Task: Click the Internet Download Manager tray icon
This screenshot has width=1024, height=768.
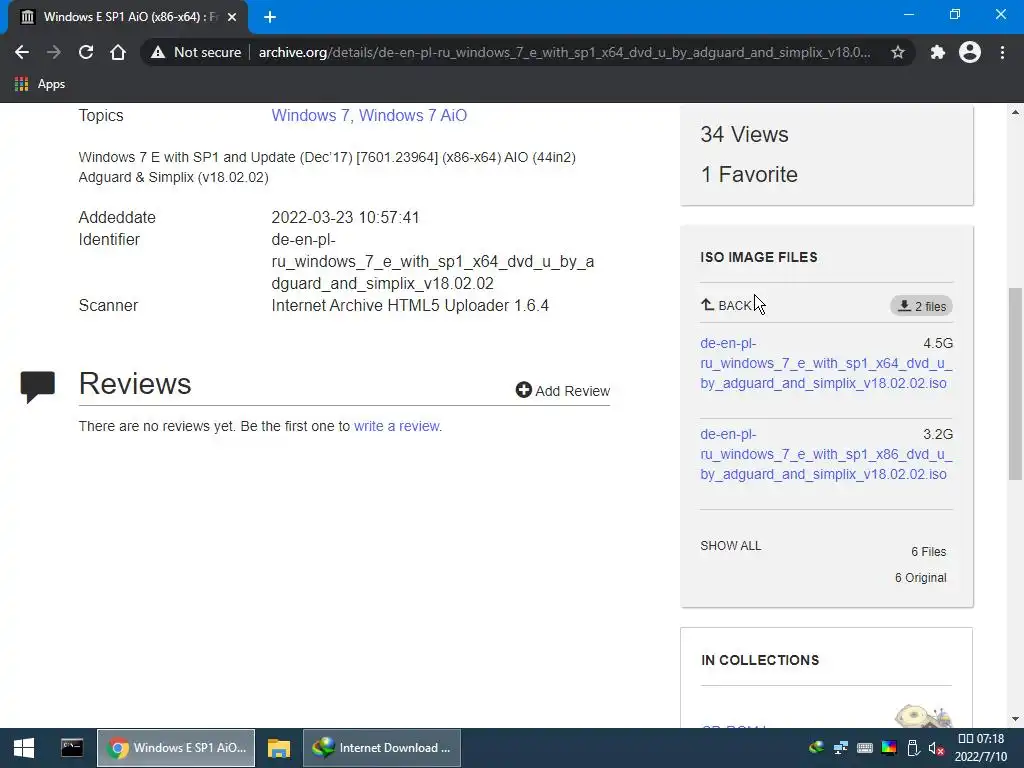Action: tap(816, 748)
